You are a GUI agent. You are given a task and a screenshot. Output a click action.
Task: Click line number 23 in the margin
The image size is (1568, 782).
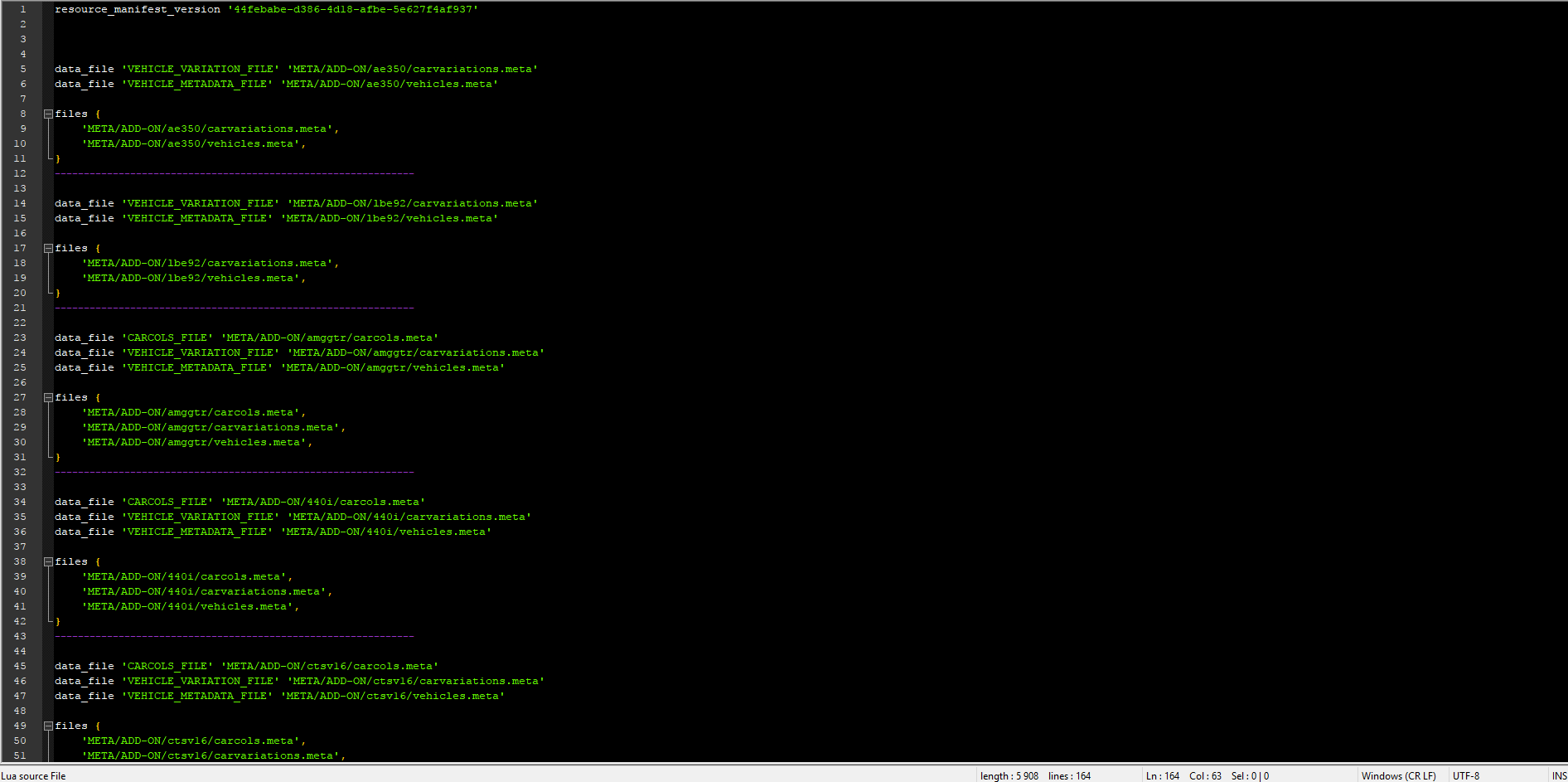[20, 338]
